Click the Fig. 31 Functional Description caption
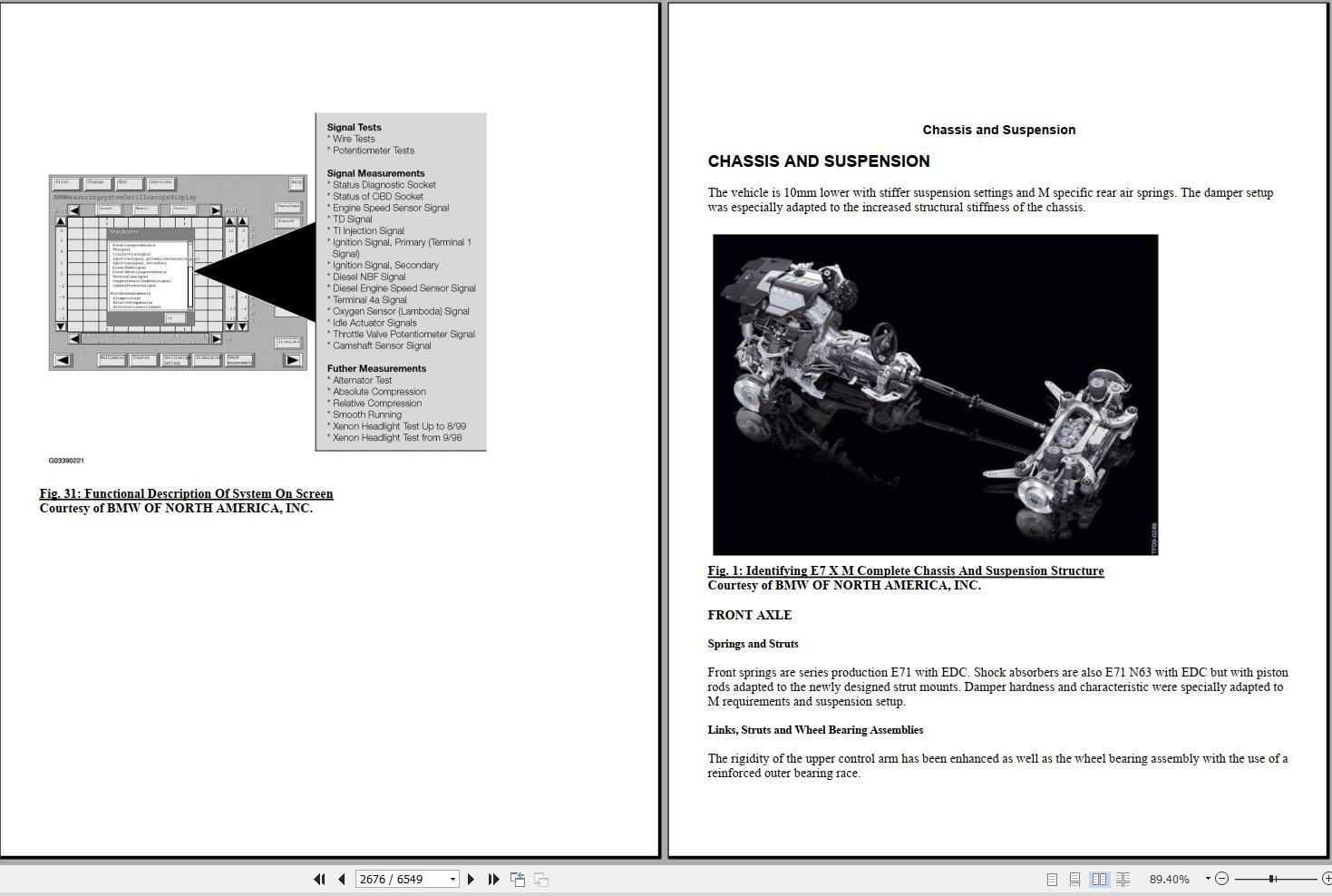The image size is (1332, 896). click(186, 493)
